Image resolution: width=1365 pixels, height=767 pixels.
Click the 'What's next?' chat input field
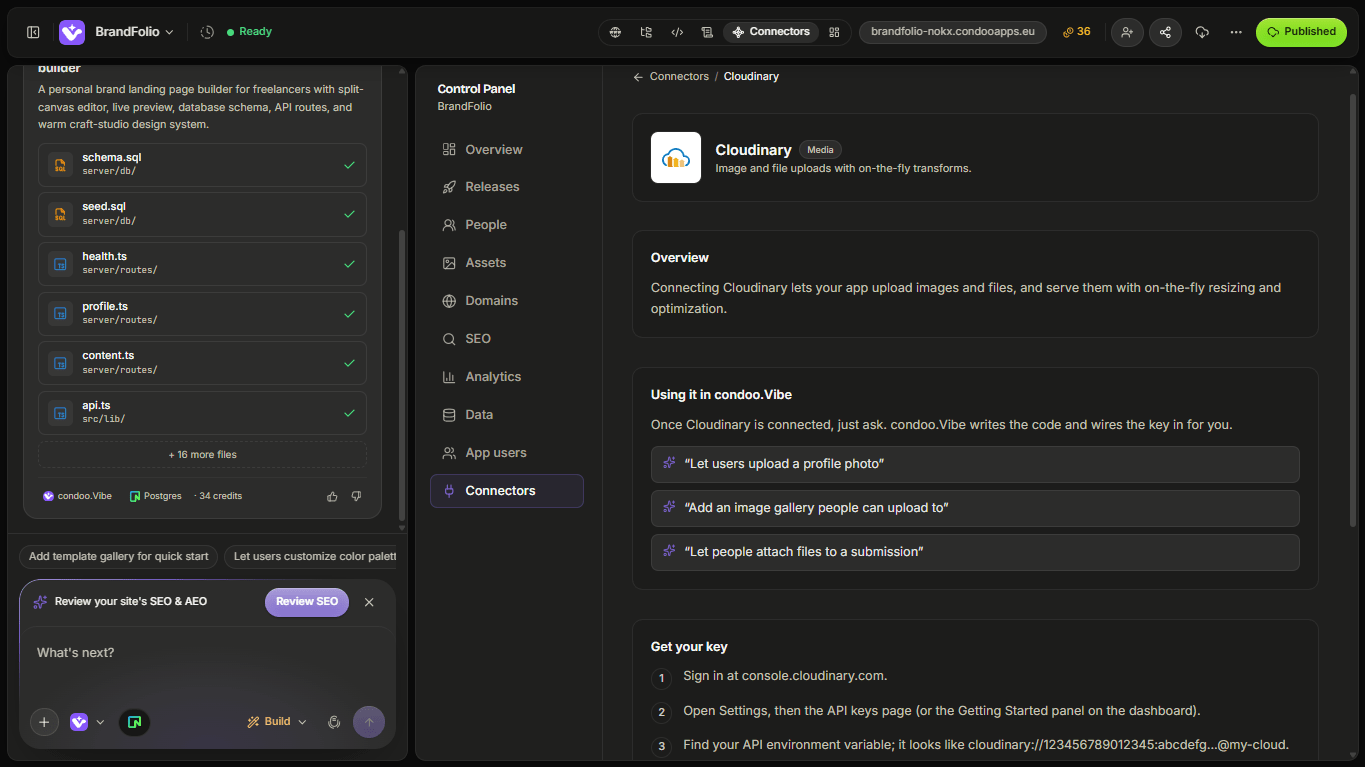point(207,654)
